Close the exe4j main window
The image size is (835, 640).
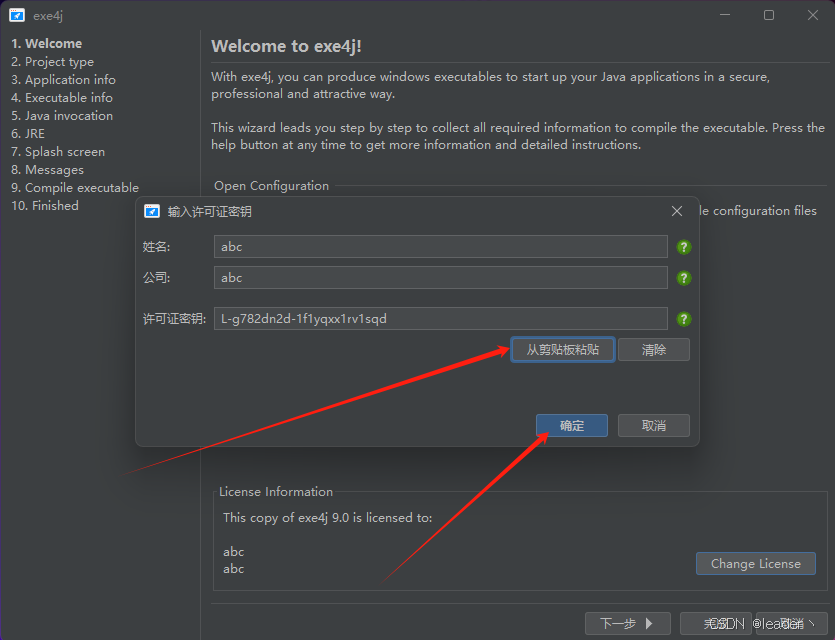point(813,15)
